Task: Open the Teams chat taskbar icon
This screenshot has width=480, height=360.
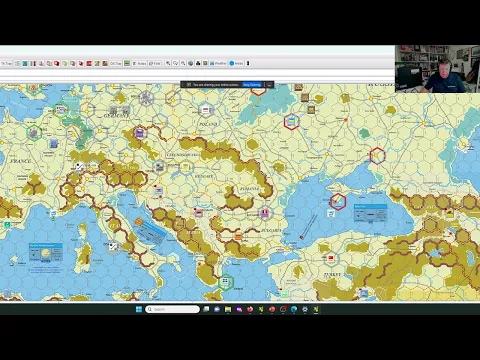Action: [x=217, y=309]
